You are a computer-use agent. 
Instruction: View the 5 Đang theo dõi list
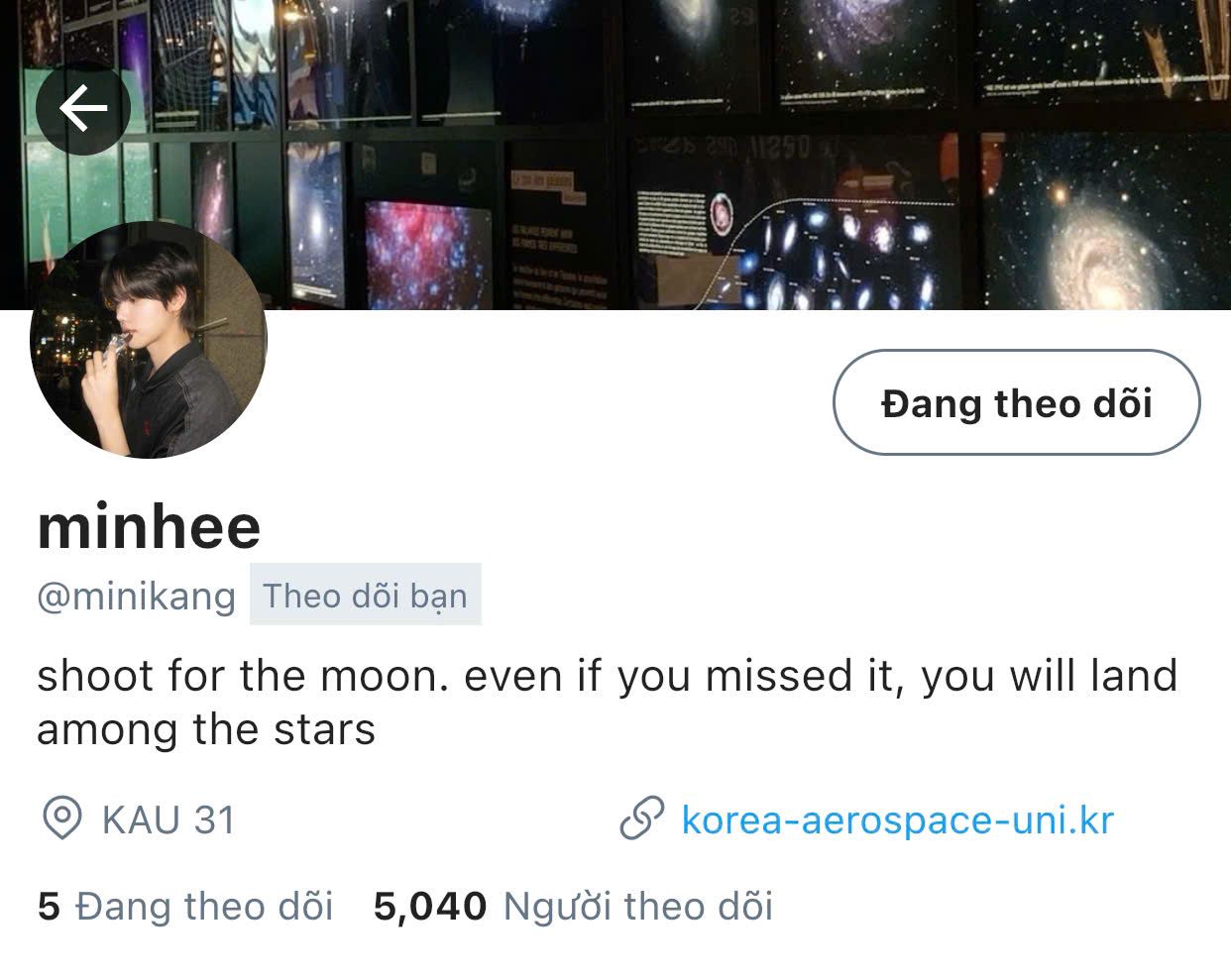coord(185,907)
